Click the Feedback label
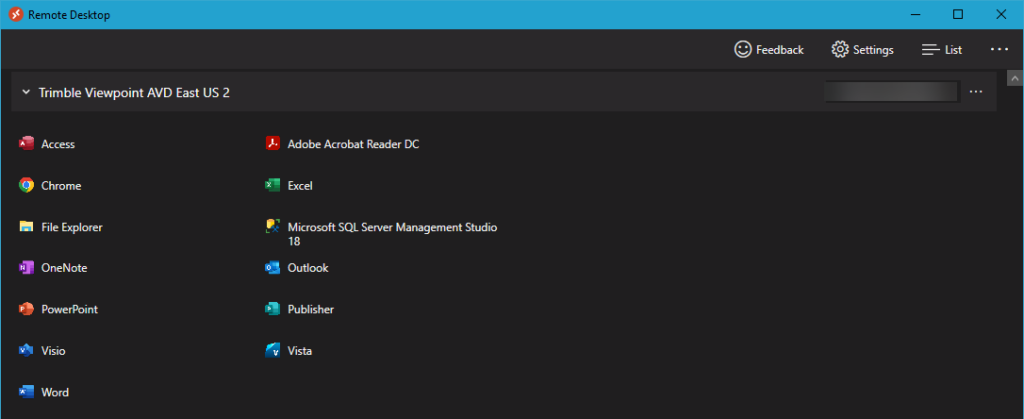This screenshot has width=1024, height=419. coord(780,50)
